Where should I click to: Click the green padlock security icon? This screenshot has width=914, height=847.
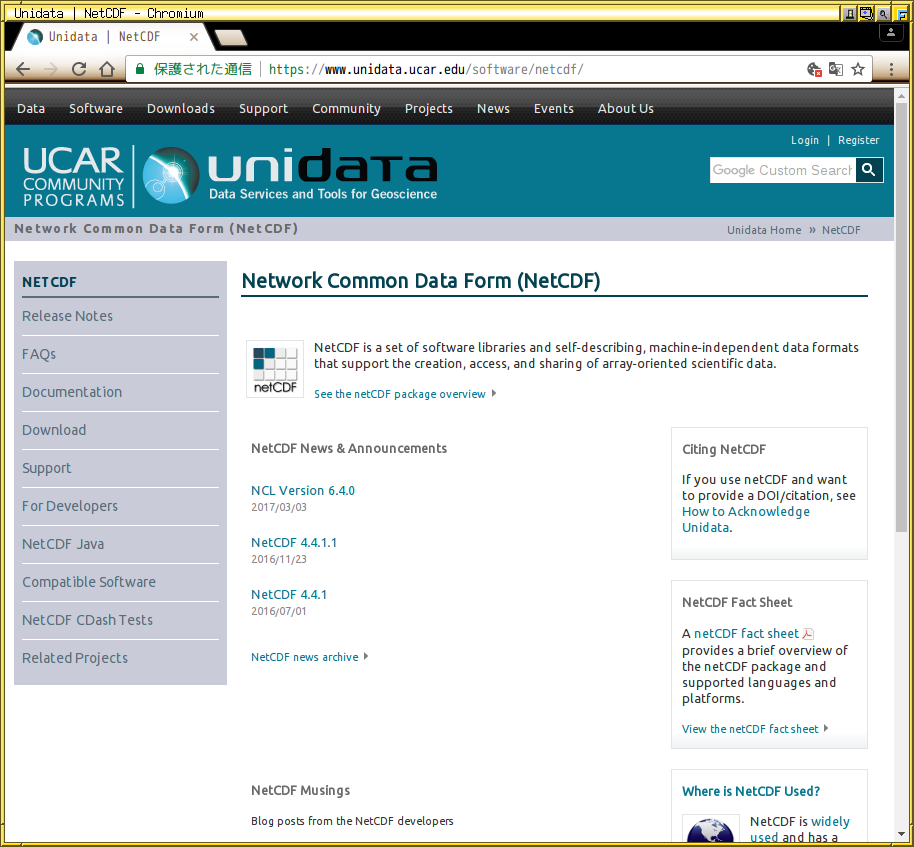click(x=140, y=69)
